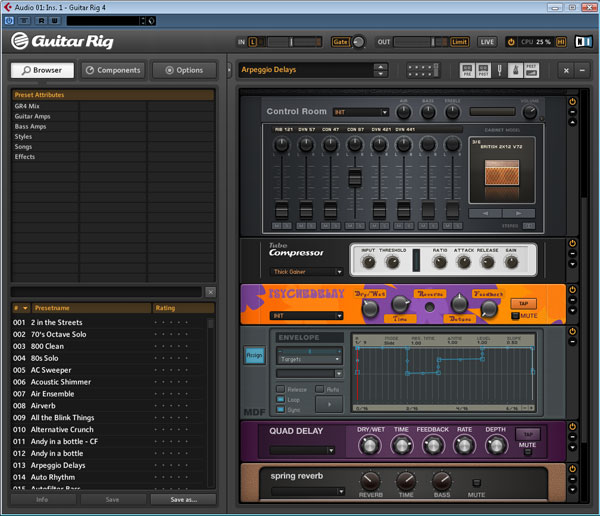The height and width of the screenshot is (516, 600).
Task: Open the Tapedeck Pre module
Action: [467, 70]
